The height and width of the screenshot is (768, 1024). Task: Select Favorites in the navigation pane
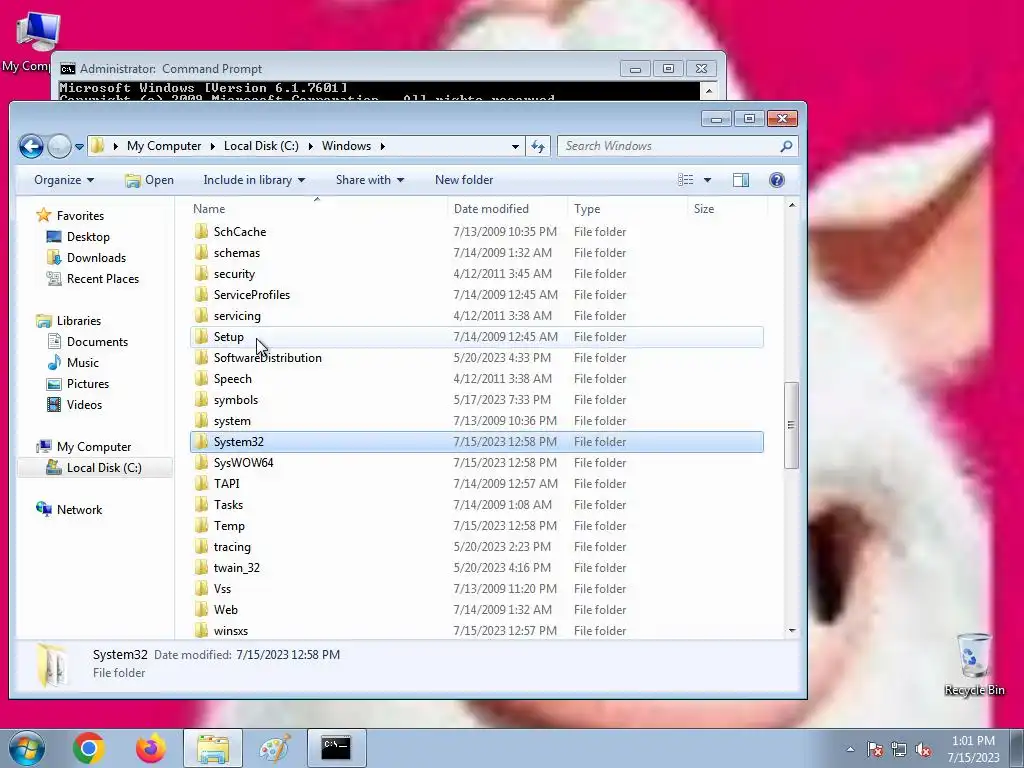coord(80,216)
